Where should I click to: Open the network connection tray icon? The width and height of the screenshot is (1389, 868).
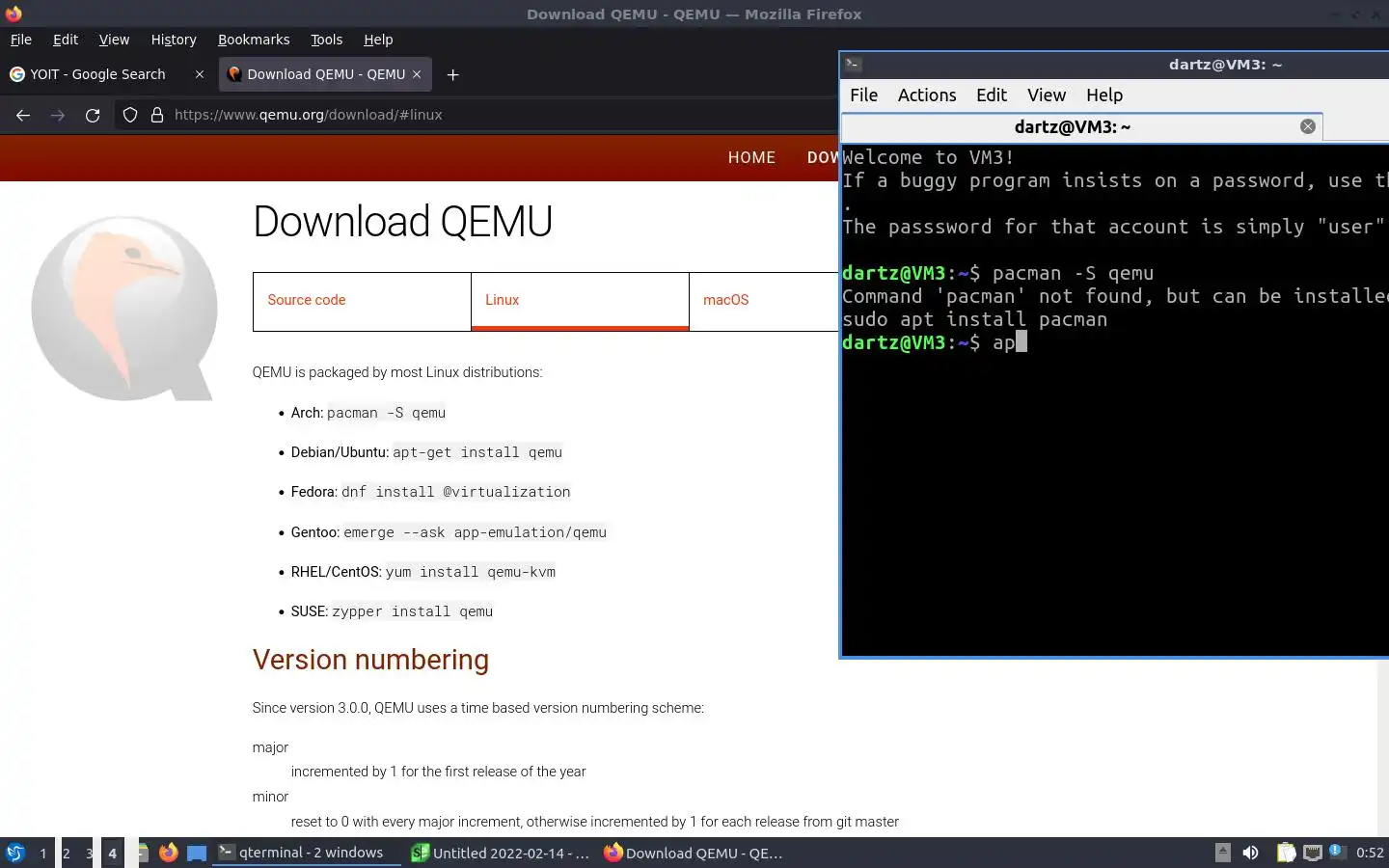tap(1312, 853)
